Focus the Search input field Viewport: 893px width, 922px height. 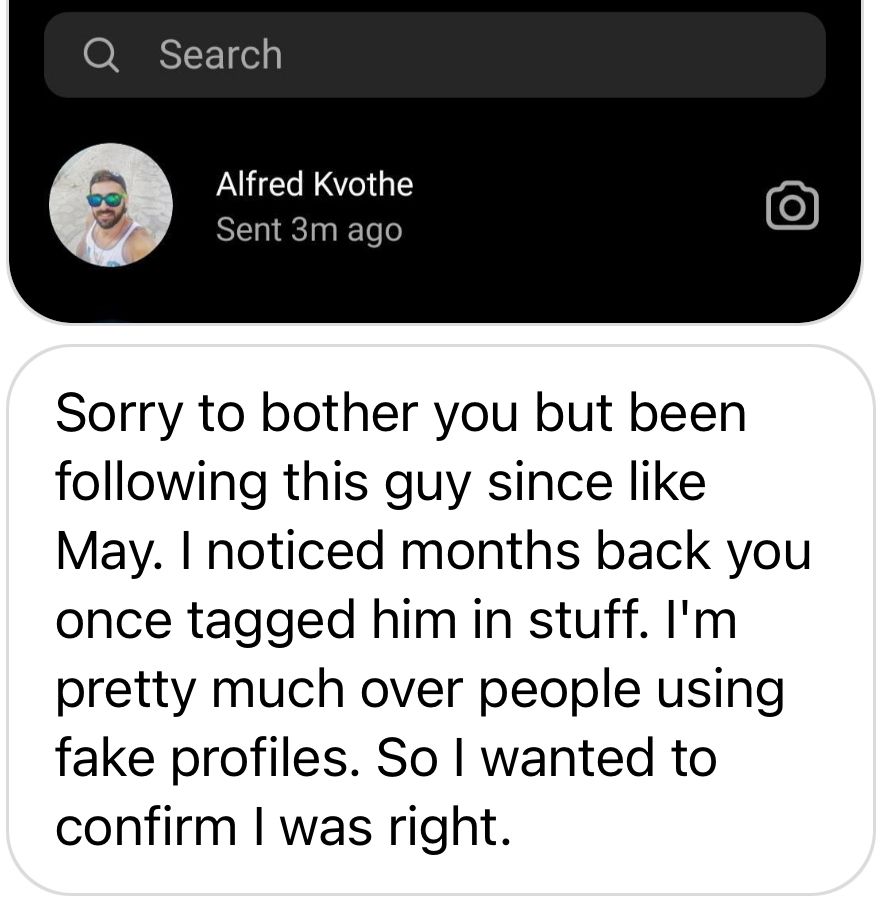click(x=434, y=55)
